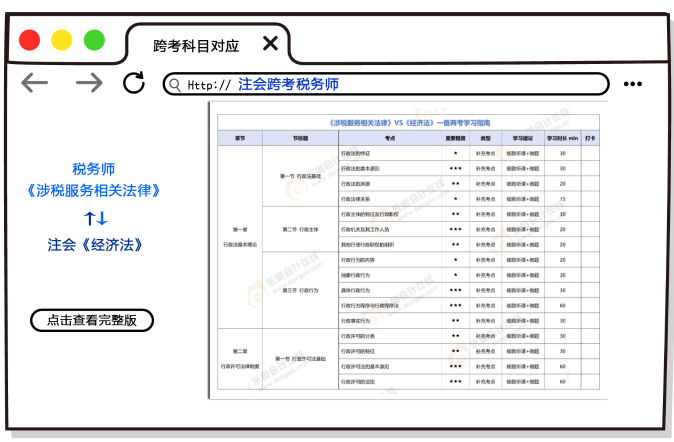Click the browser forward arrow
This screenshot has width=674, height=442.
tap(89, 83)
